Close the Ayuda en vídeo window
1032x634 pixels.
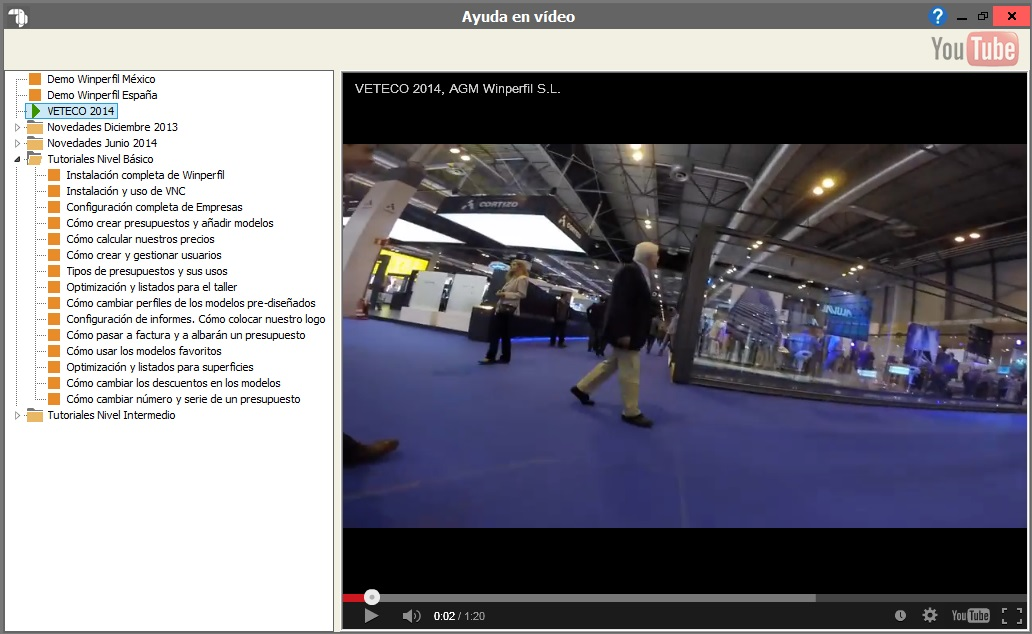(1012, 16)
